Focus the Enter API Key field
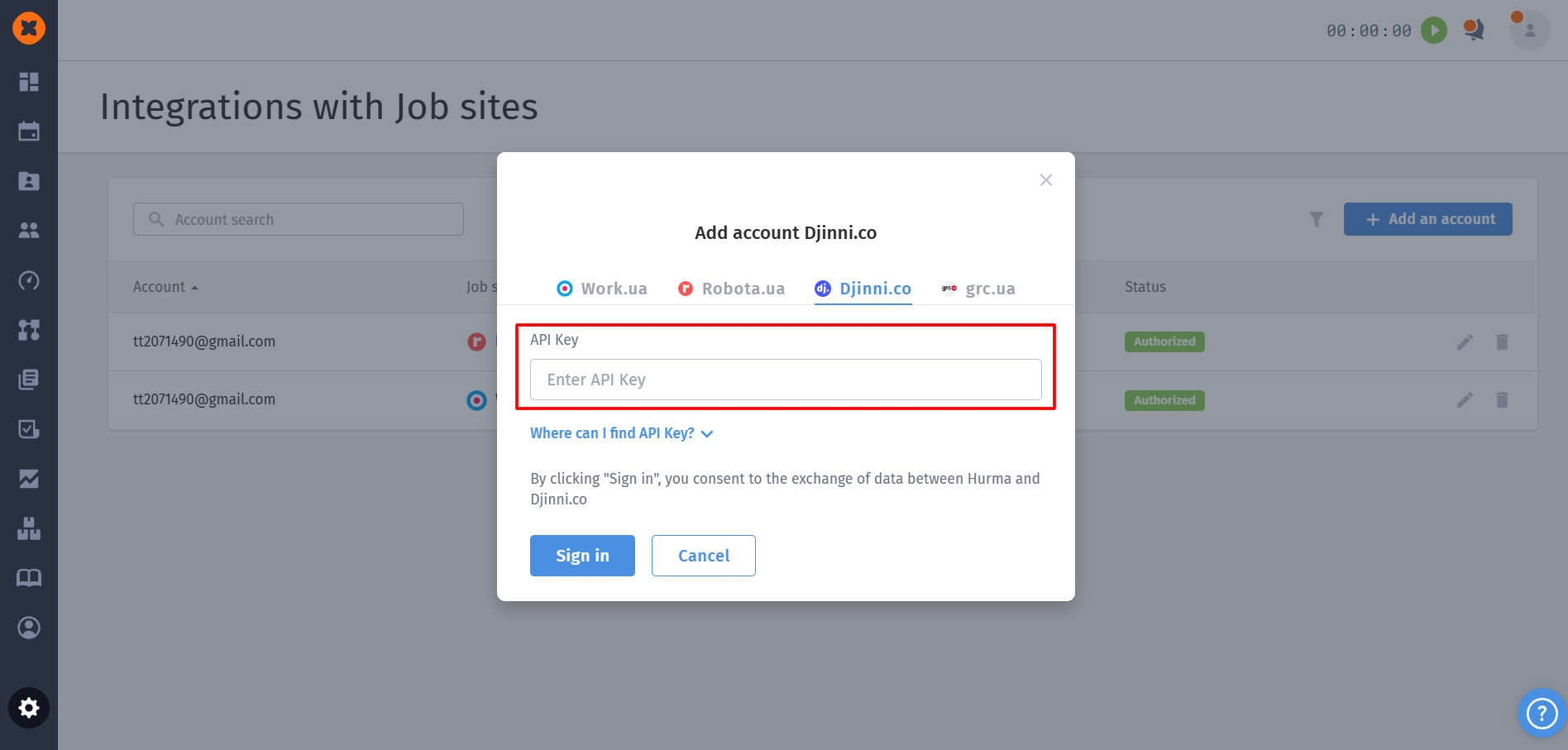 click(785, 380)
